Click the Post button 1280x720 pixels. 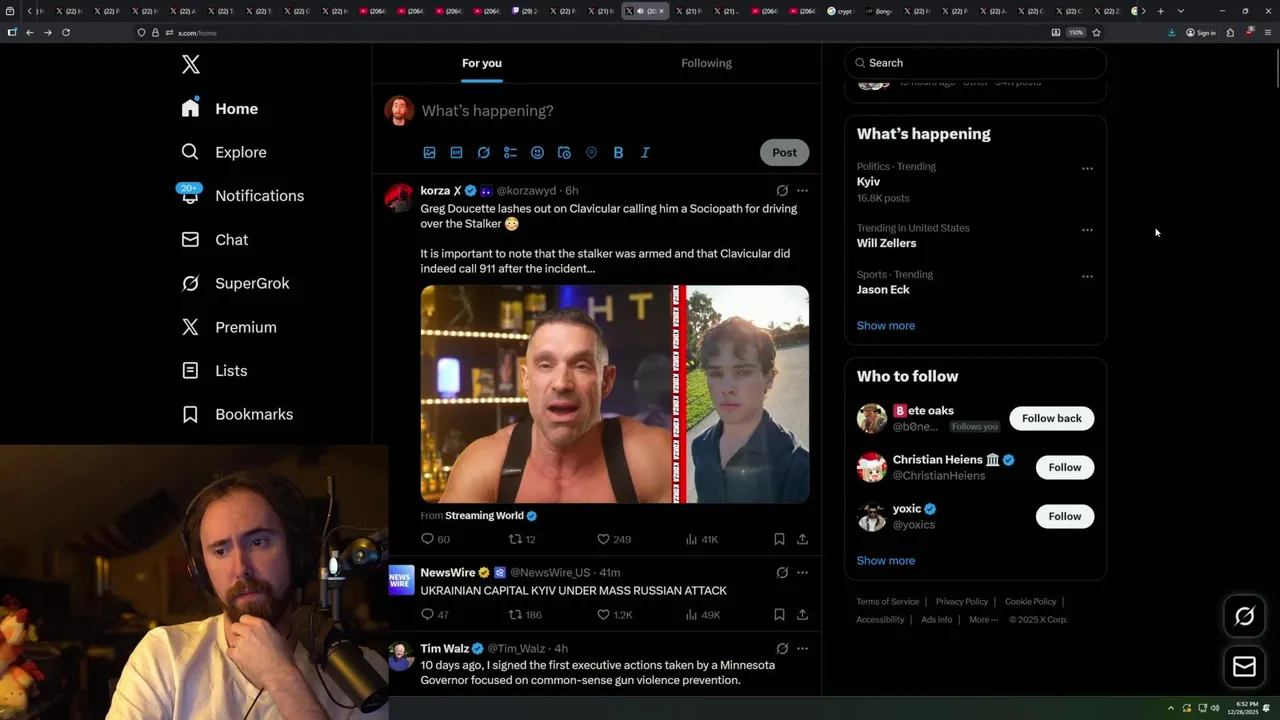coord(784,153)
